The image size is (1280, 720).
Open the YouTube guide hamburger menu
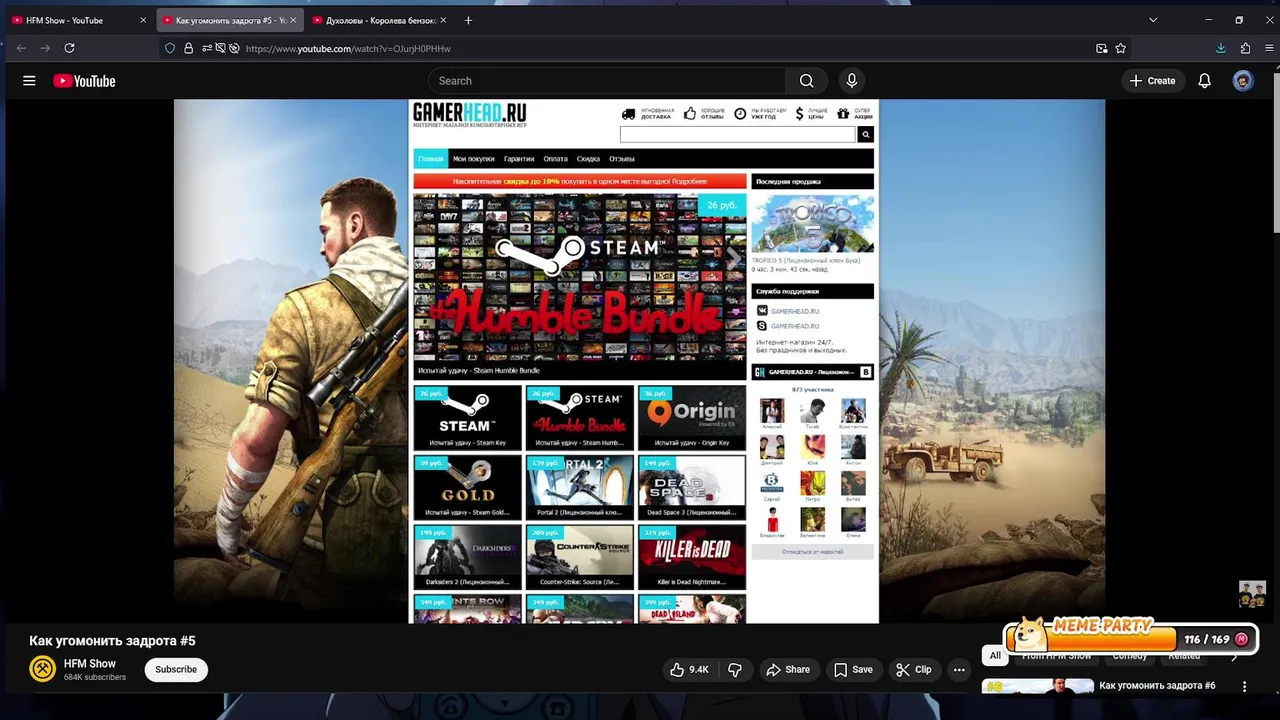pyautogui.click(x=29, y=81)
